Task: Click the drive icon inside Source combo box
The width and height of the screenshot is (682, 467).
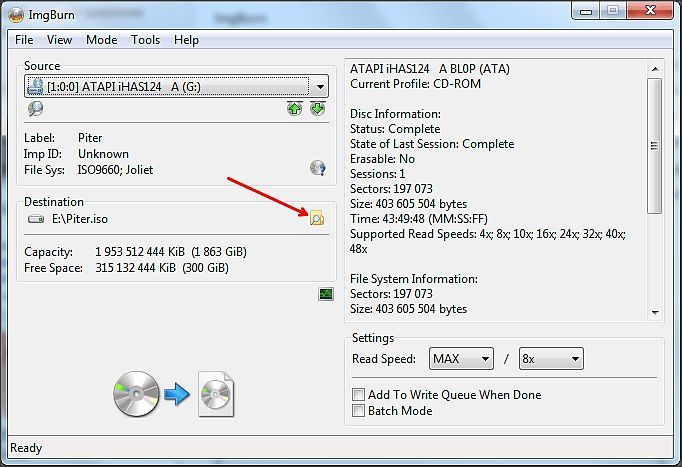Action: pos(35,87)
